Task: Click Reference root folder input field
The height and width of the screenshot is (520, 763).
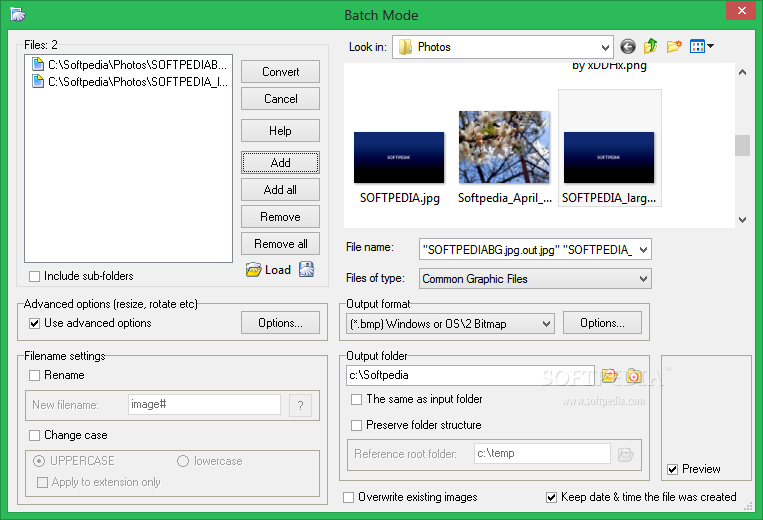Action: click(542, 453)
